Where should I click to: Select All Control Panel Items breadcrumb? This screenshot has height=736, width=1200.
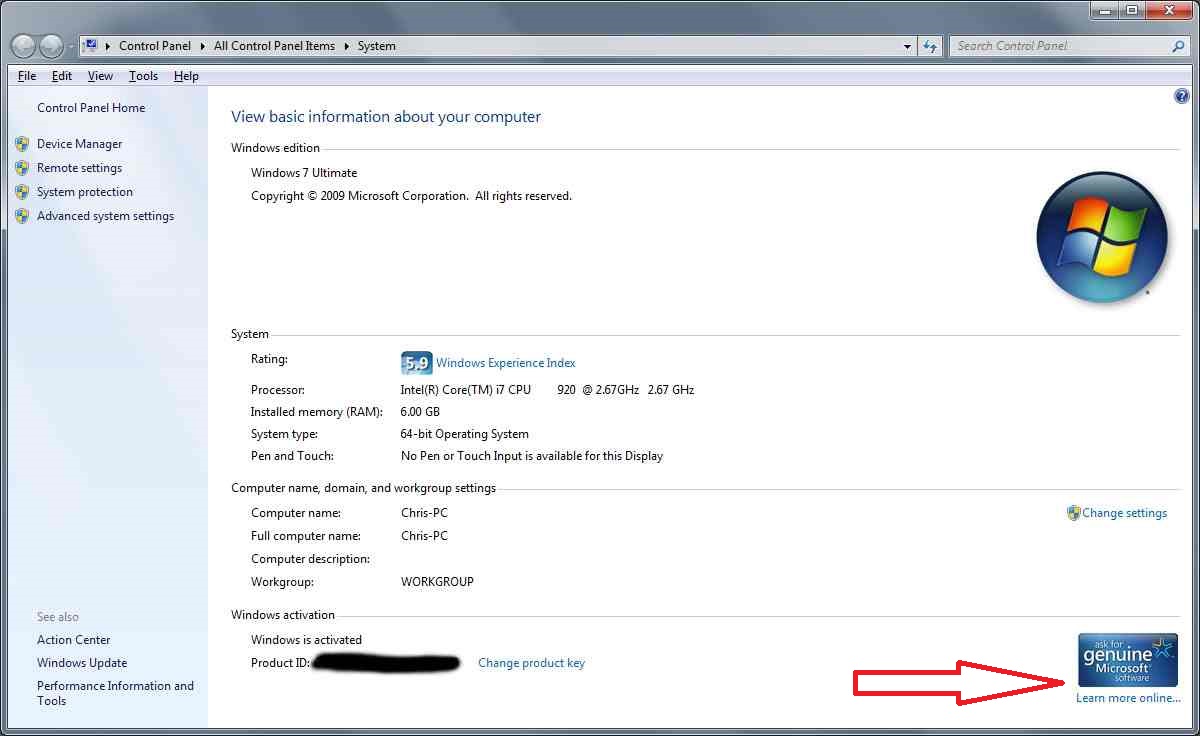click(x=274, y=46)
